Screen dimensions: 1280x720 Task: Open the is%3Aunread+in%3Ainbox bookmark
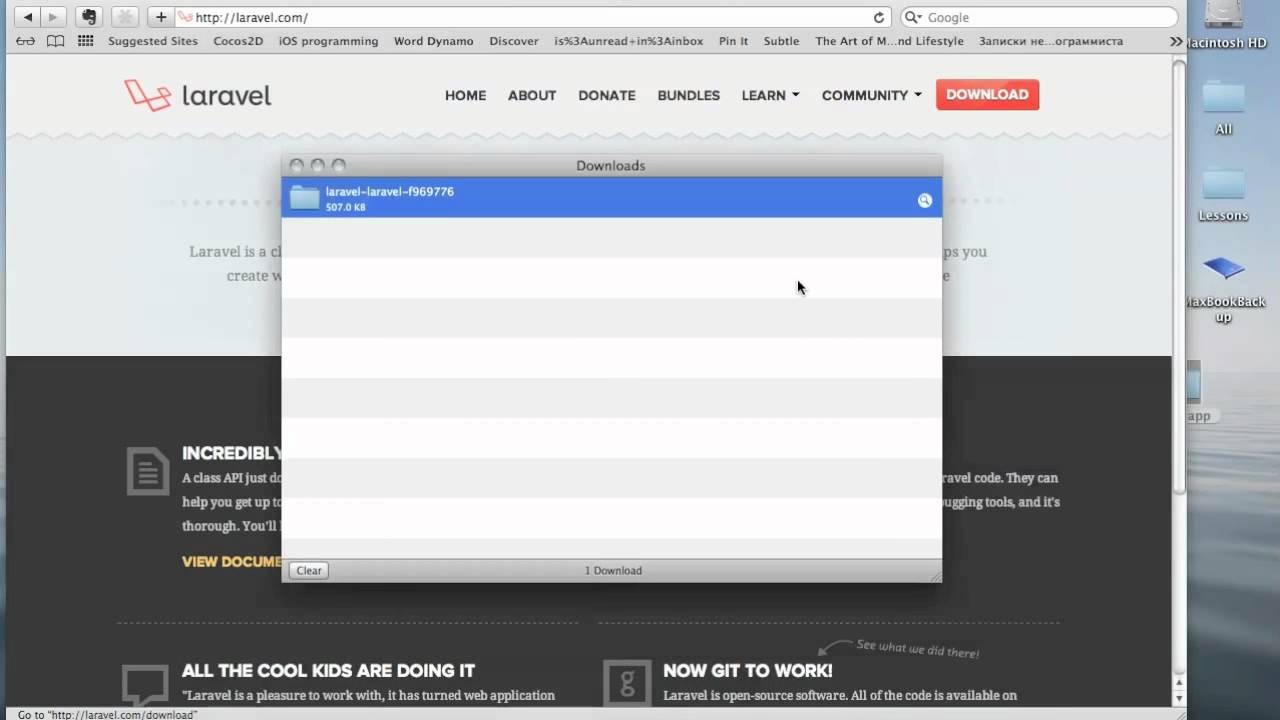[x=629, y=41]
